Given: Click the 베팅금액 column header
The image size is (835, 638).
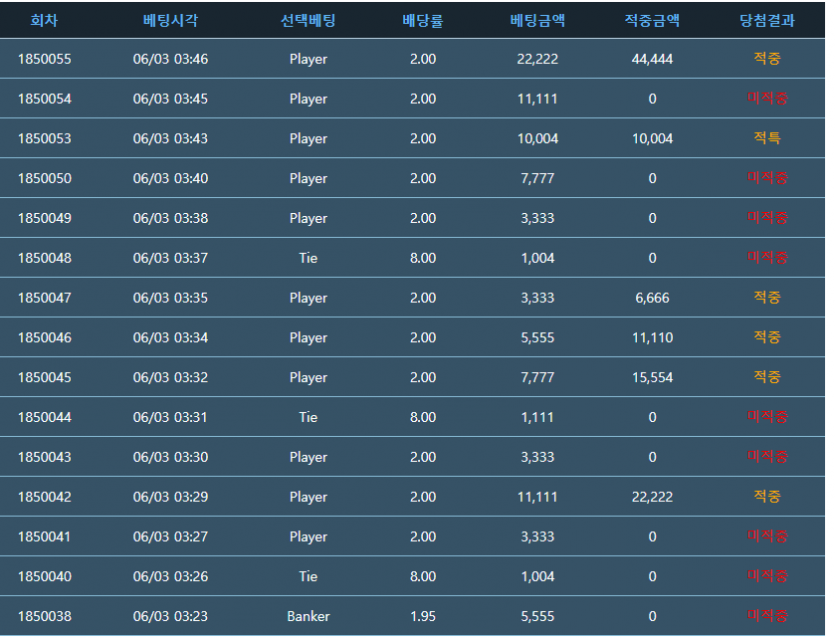Looking at the screenshot, I should point(537,20).
